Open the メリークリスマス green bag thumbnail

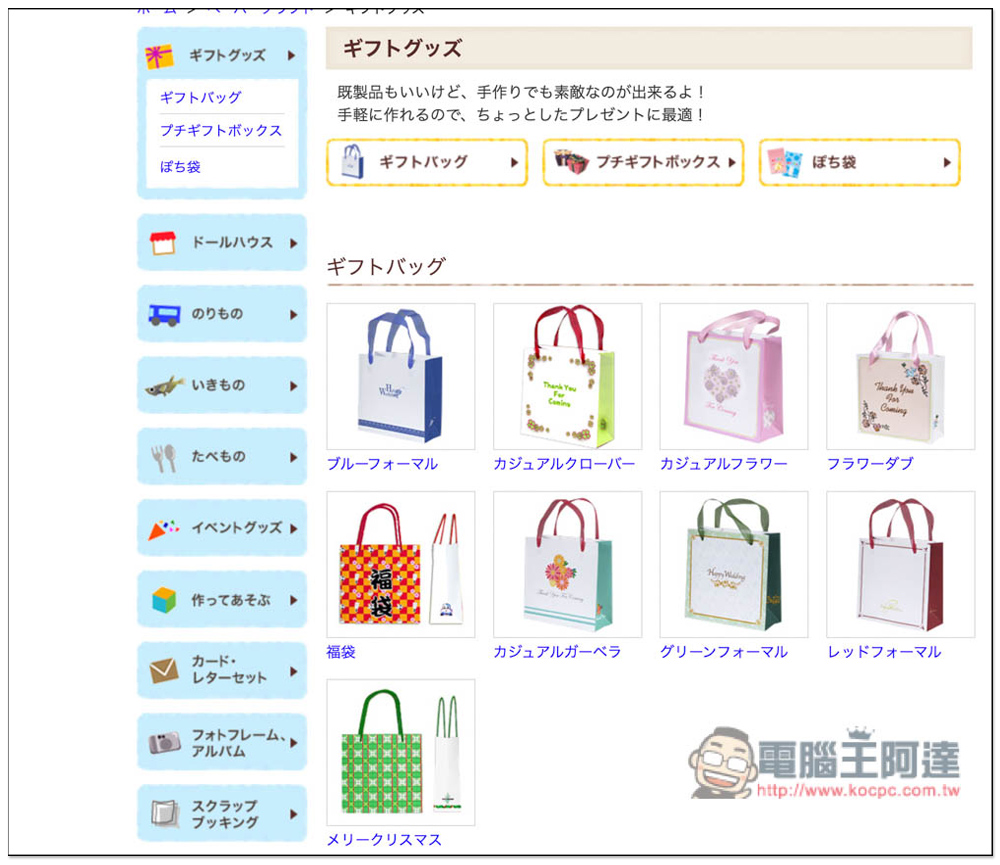click(x=401, y=752)
